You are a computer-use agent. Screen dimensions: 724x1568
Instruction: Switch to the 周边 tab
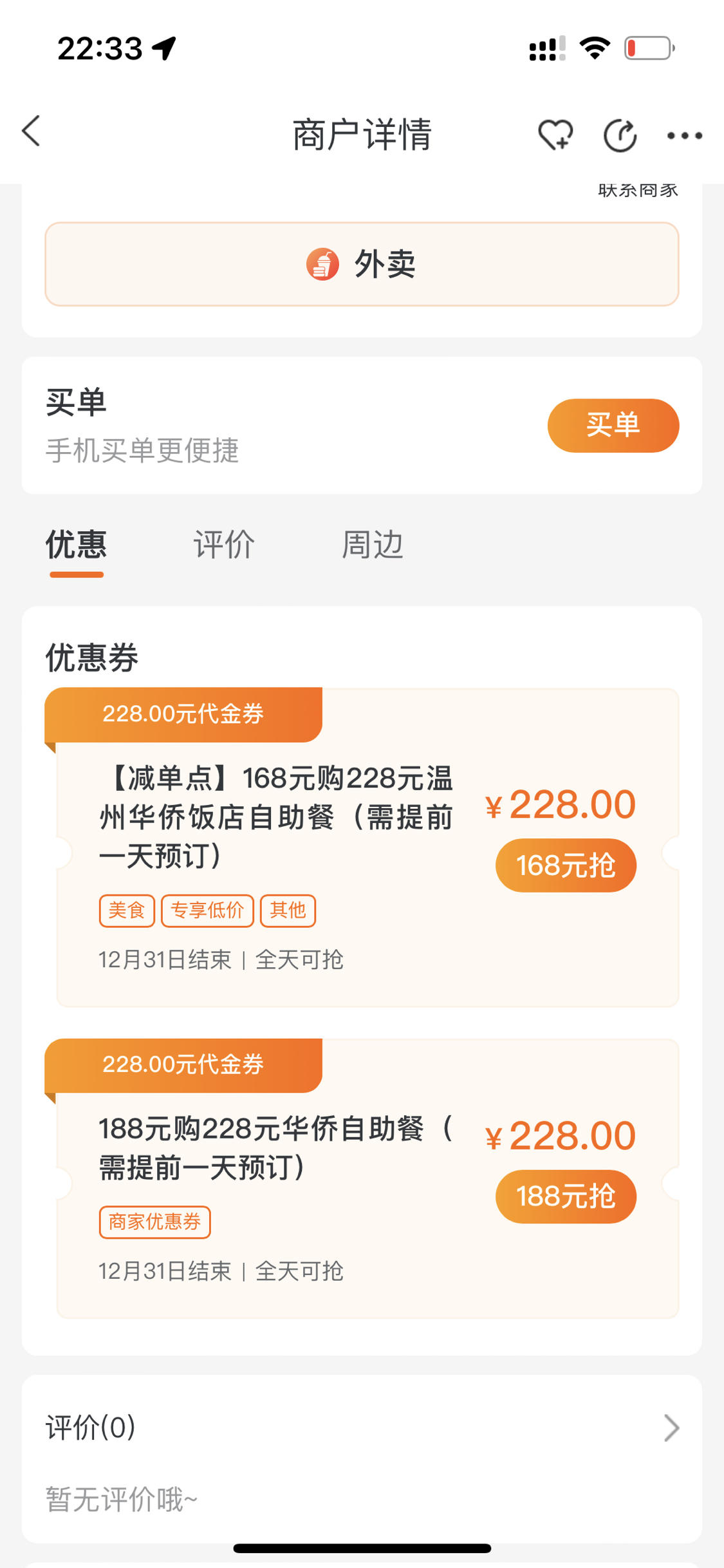point(372,545)
